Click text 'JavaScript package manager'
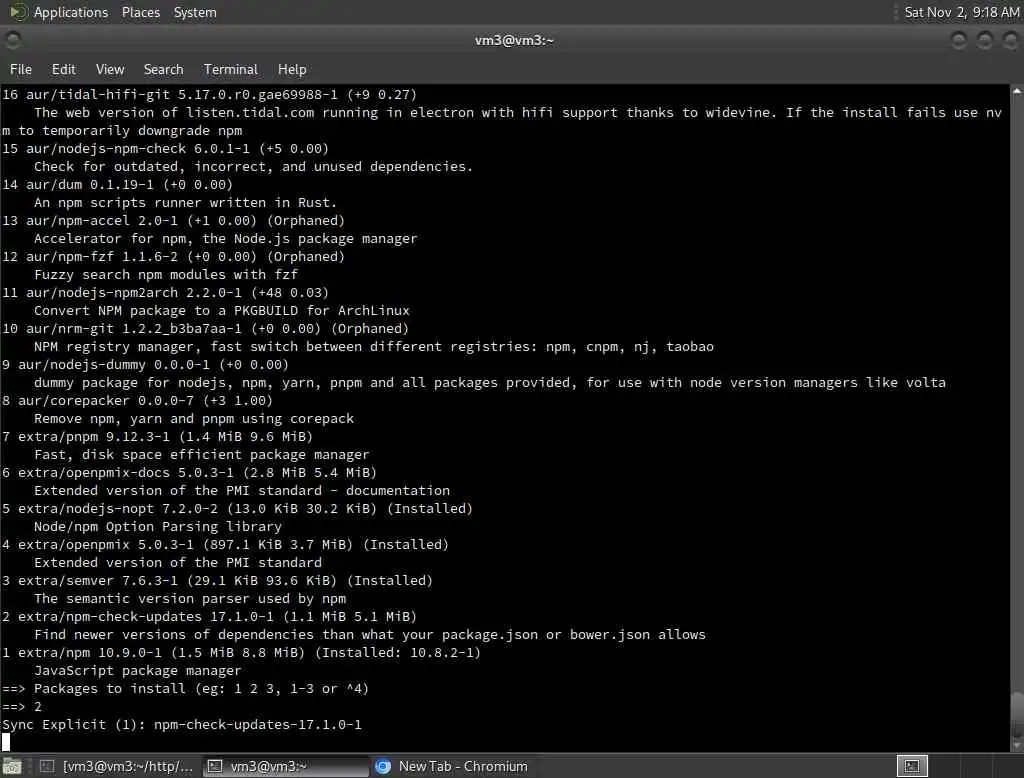The image size is (1024, 778). [x=137, y=670]
